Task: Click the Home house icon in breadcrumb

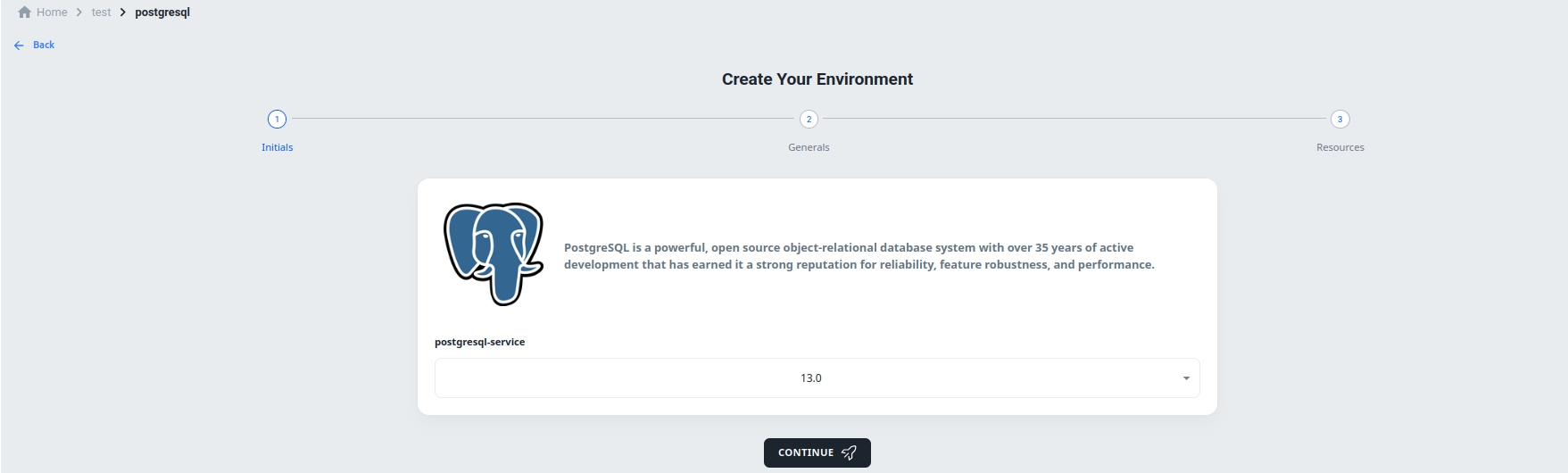Action: click(25, 12)
